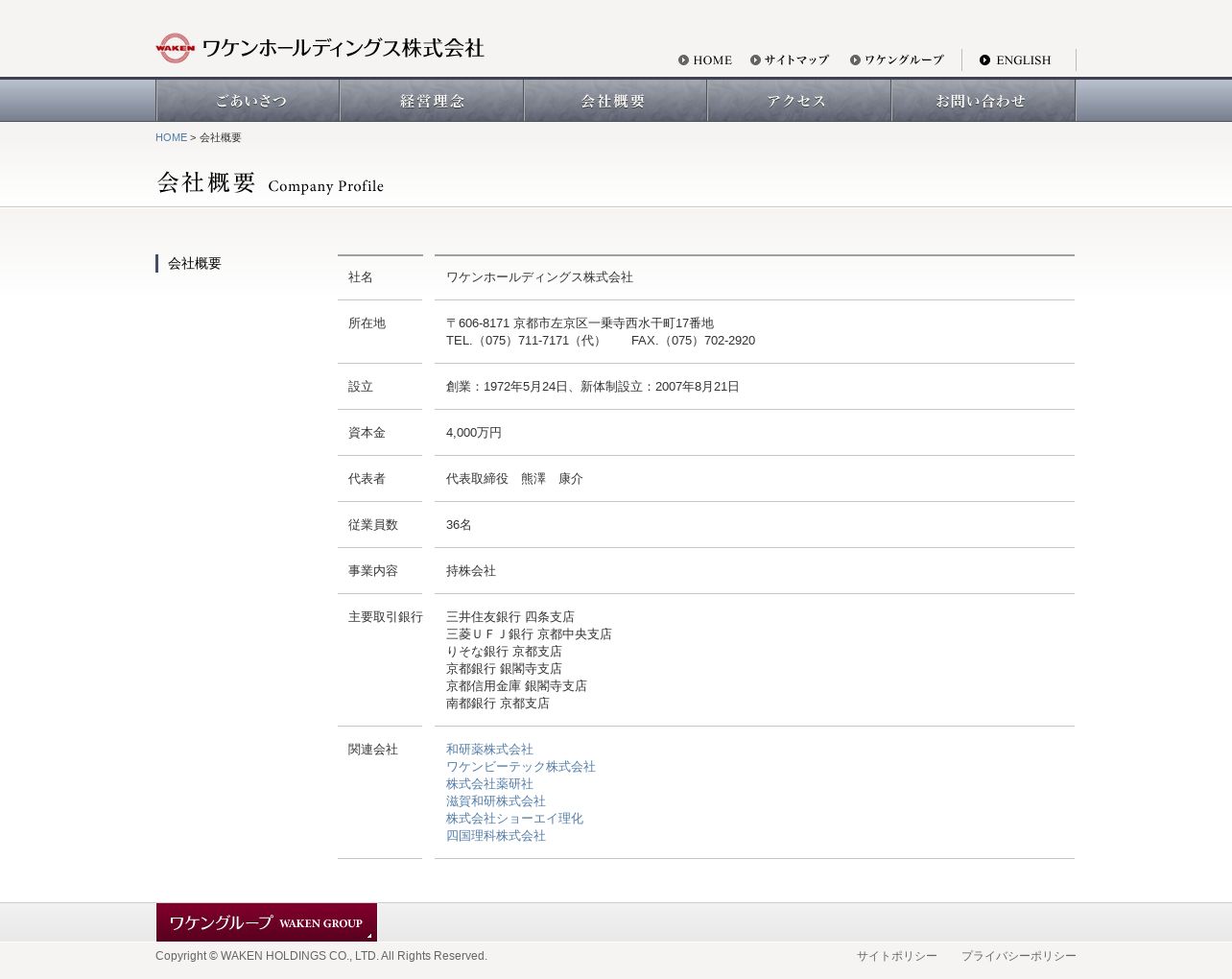Click the 〒606-8171 address line
This screenshot has width=1232, height=979.
[x=580, y=323]
